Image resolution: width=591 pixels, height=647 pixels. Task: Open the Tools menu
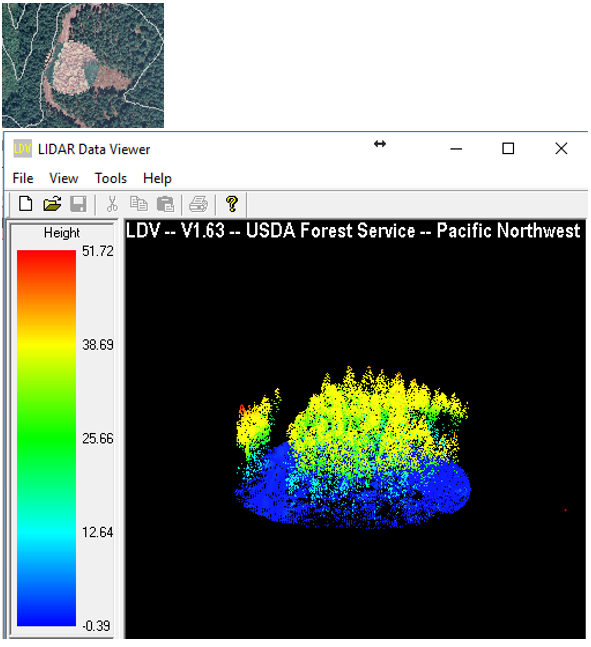[x=111, y=178]
